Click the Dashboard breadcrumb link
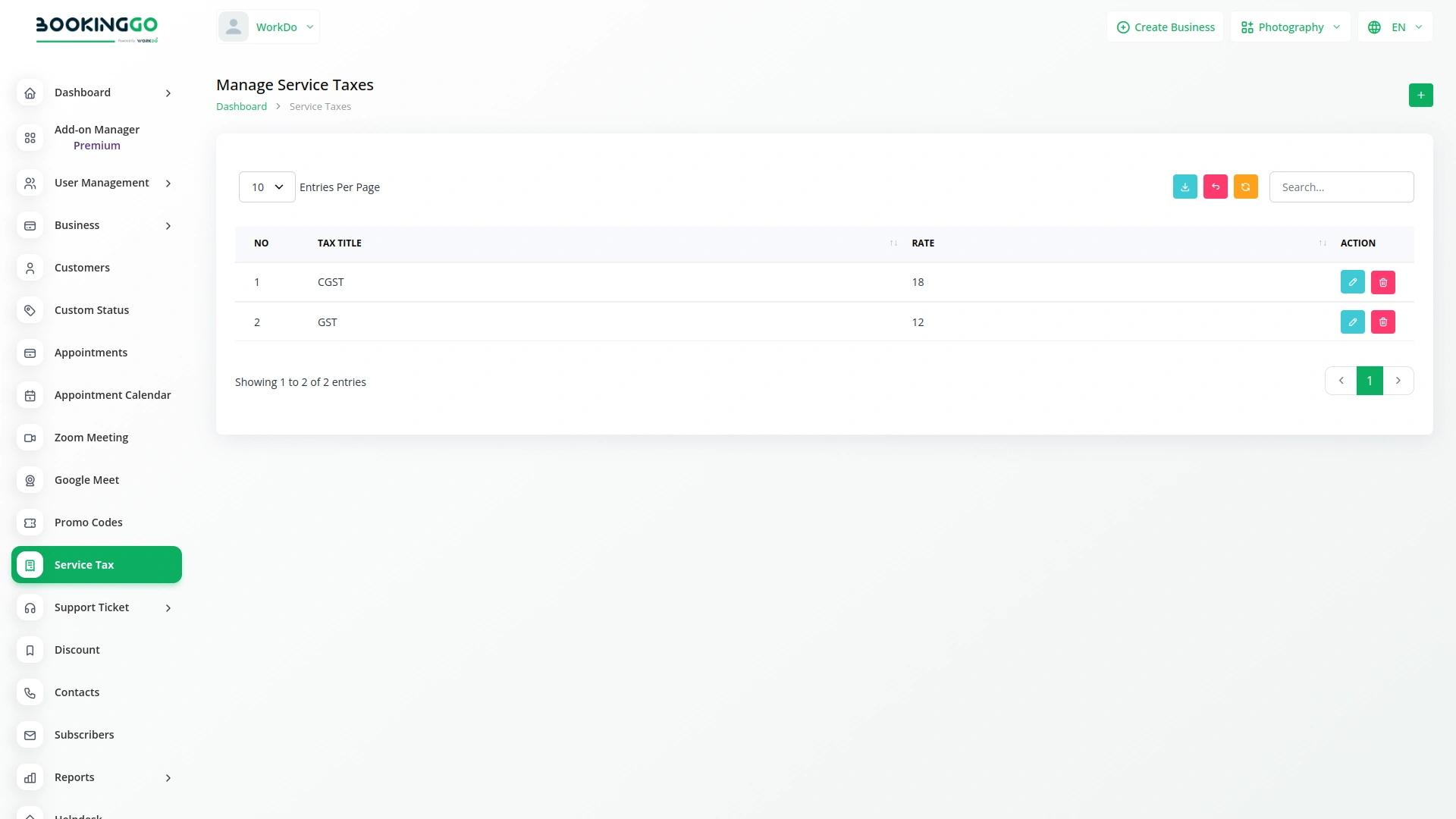 click(241, 107)
